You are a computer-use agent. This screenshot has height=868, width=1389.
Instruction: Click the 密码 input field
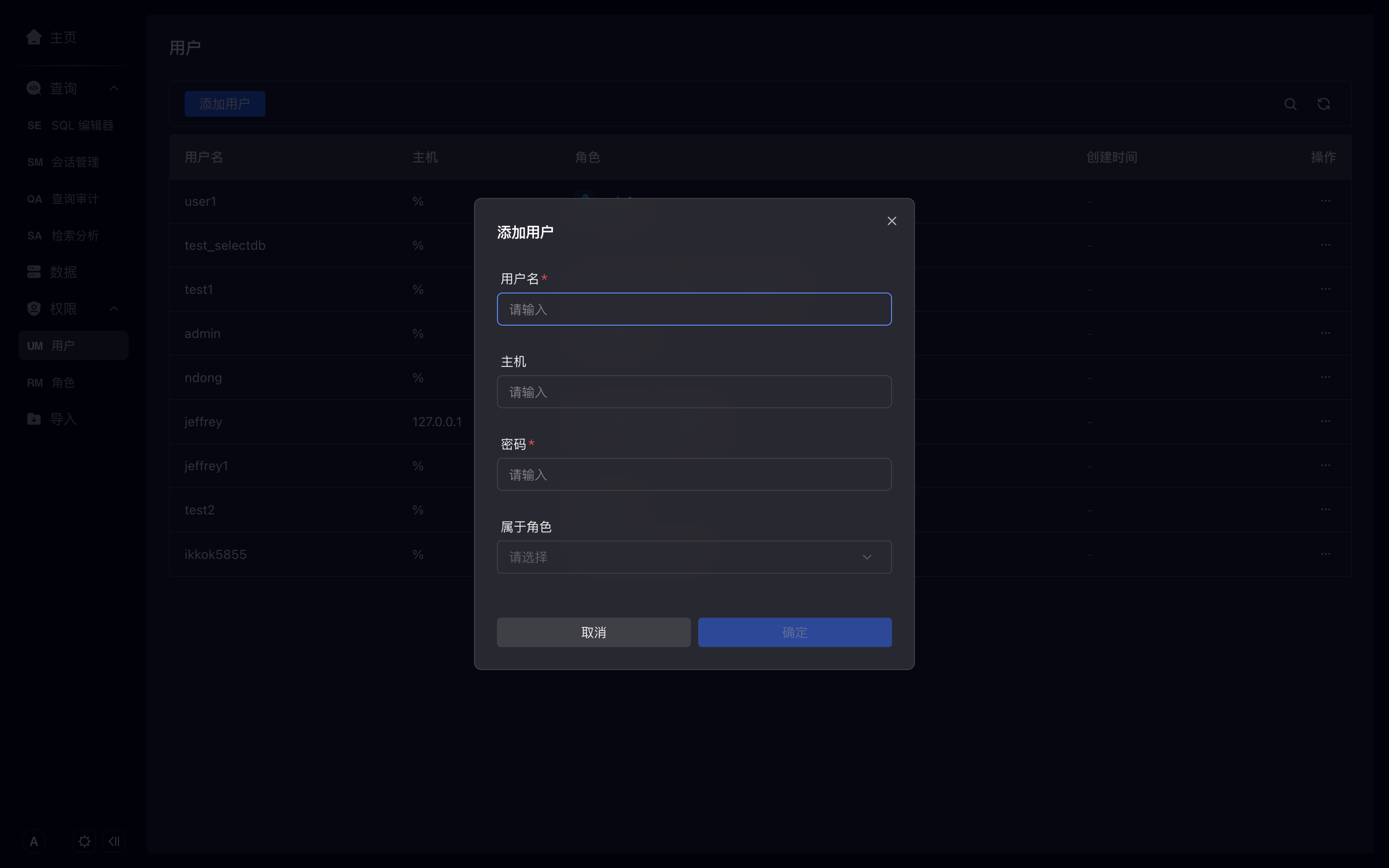[x=694, y=475]
